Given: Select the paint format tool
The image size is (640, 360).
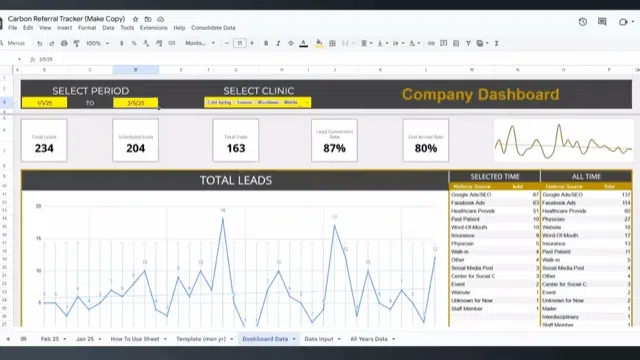Looking at the screenshot, I should coord(76,43).
